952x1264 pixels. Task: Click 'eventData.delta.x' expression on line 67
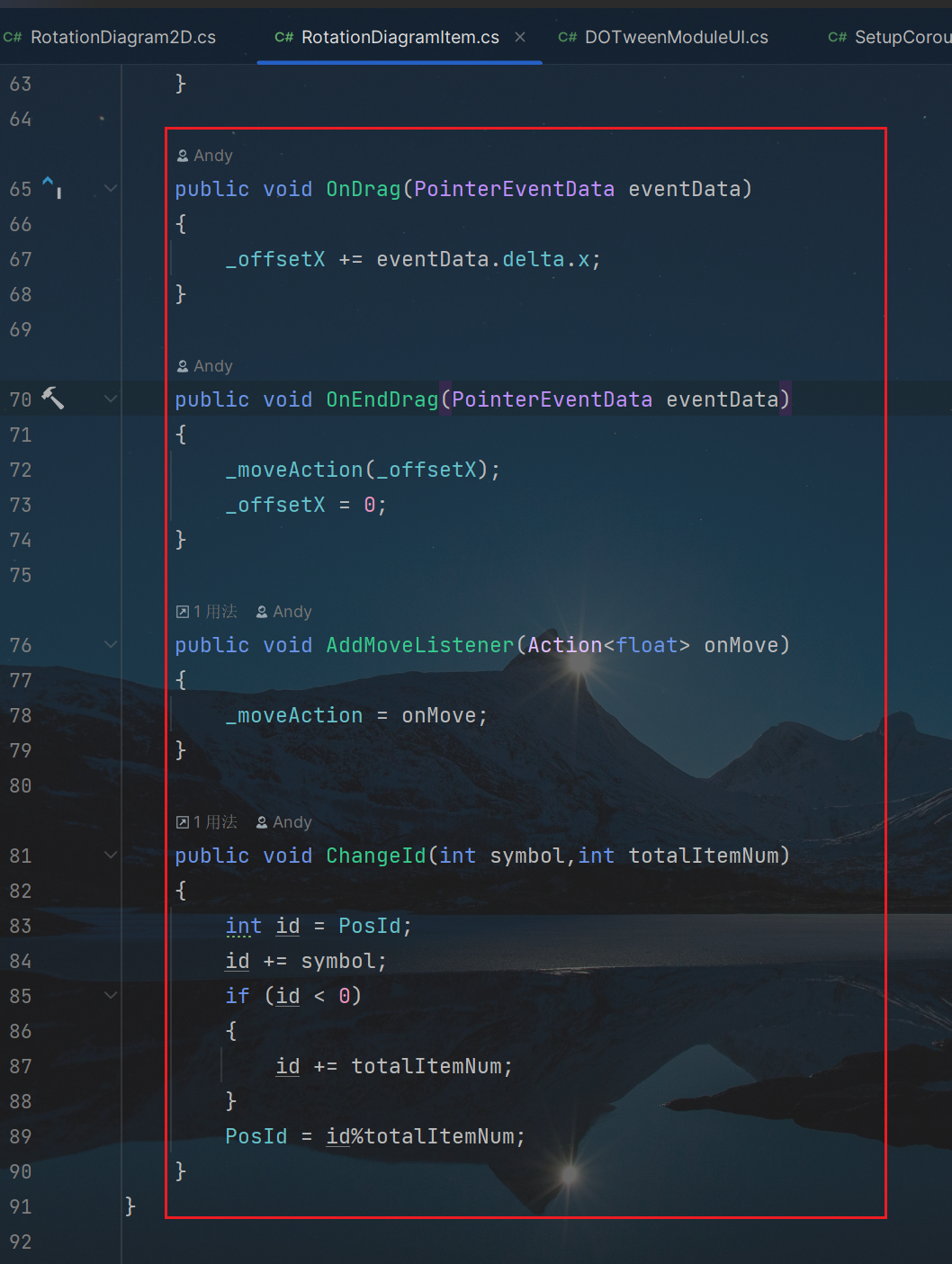pyautogui.click(x=483, y=259)
